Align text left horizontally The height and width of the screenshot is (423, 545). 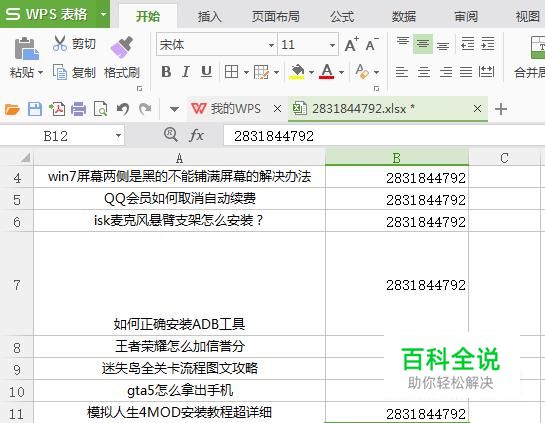tap(402, 72)
